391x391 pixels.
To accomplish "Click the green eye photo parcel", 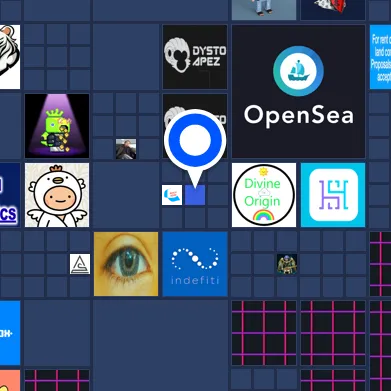I will [126, 264].
